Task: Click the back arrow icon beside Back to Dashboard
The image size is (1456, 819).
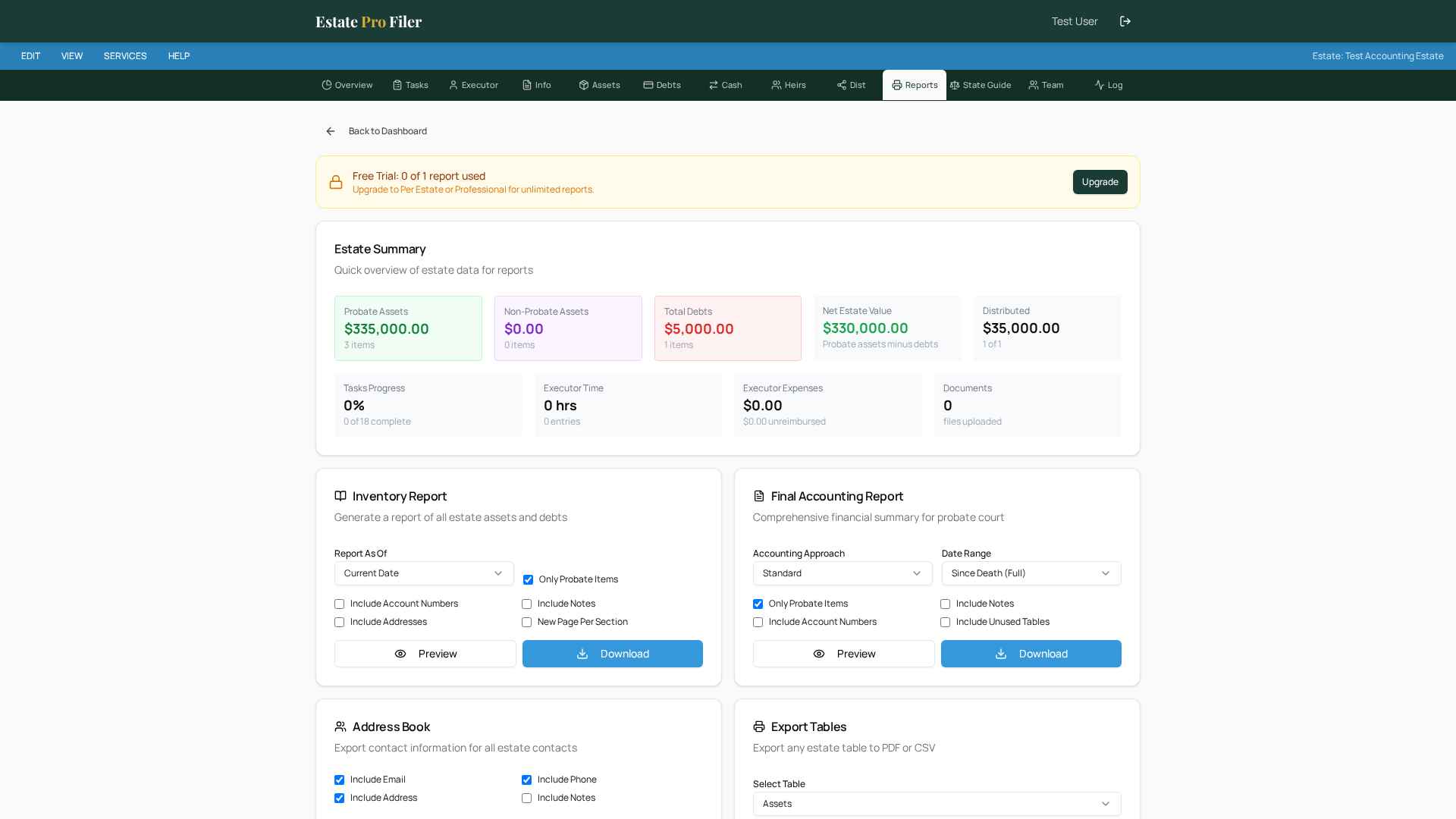Action: [331, 131]
